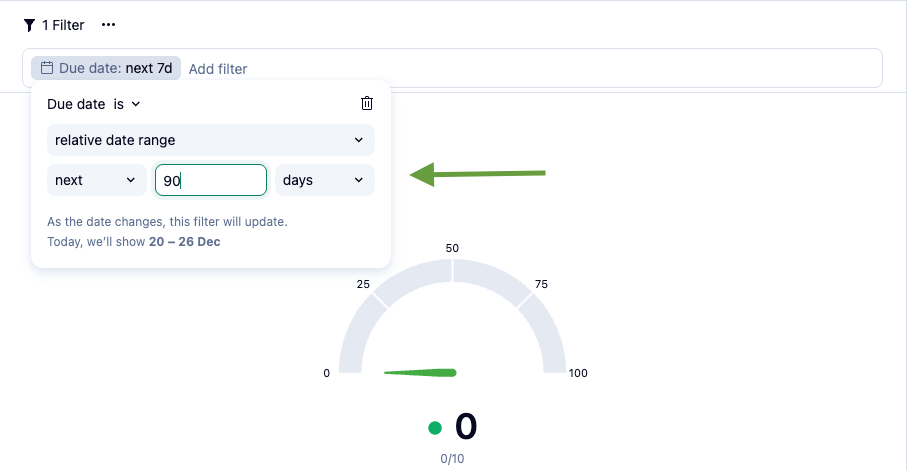The image size is (907, 470).
Task: Click the calendar icon in the Due date chip
Action: [x=47, y=68]
